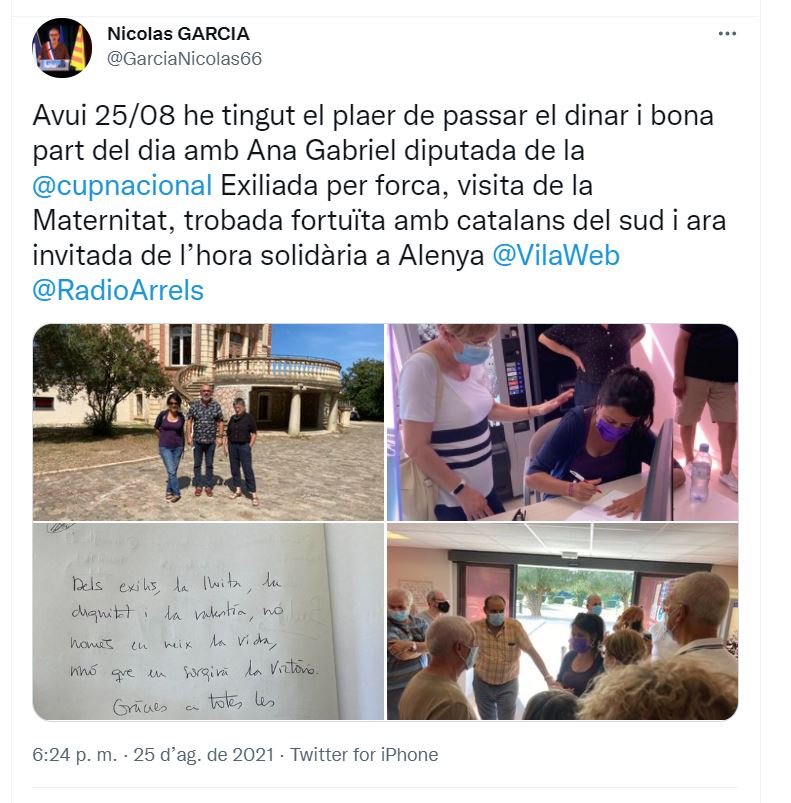Click the handwritten 'Gràcies a totes les' line
The image size is (791, 803).
coord(194,704)
